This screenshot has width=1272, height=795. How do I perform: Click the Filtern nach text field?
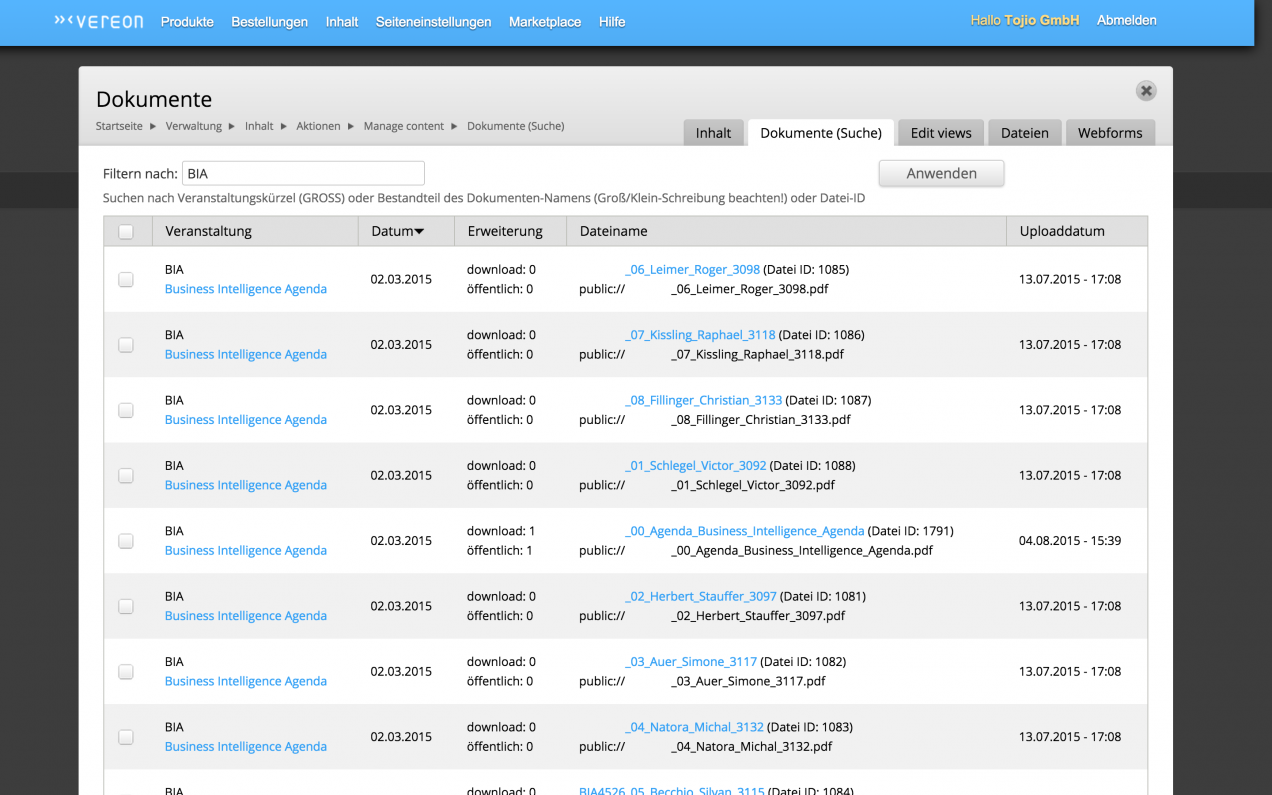tap(303, 174)
